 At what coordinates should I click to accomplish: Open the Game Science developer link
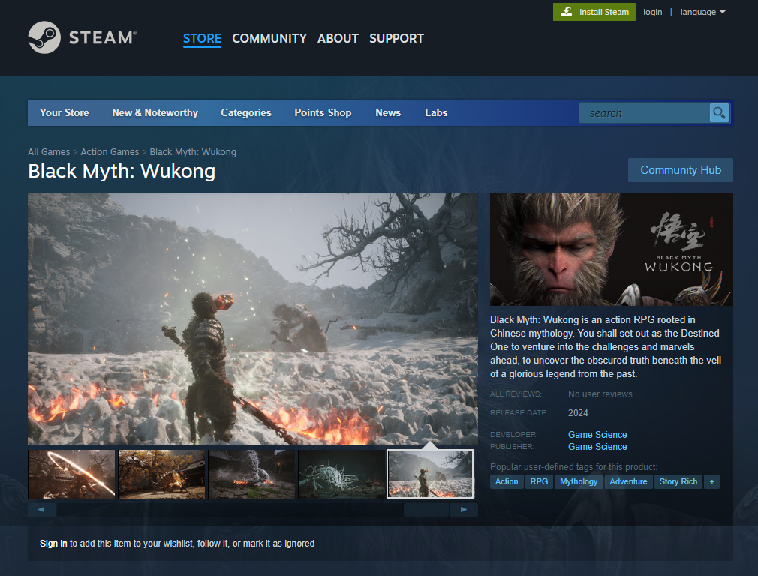(x=598, y=434)
